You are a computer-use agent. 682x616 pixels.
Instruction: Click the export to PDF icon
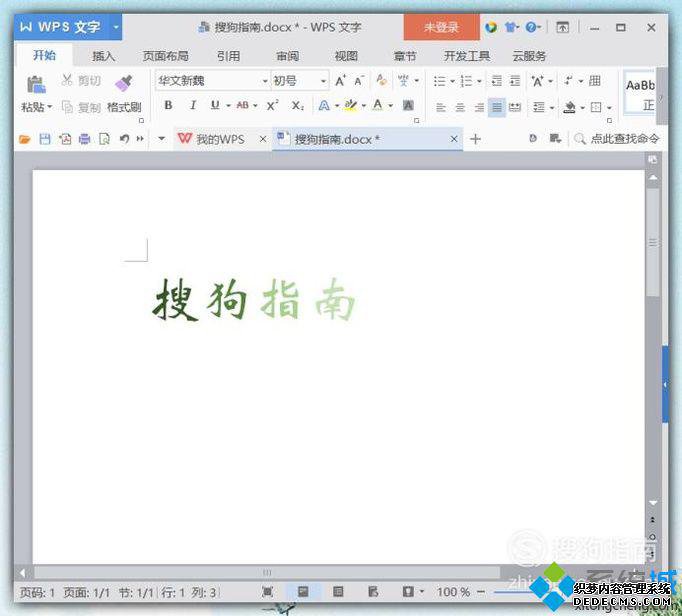click(x=65, y=139)
